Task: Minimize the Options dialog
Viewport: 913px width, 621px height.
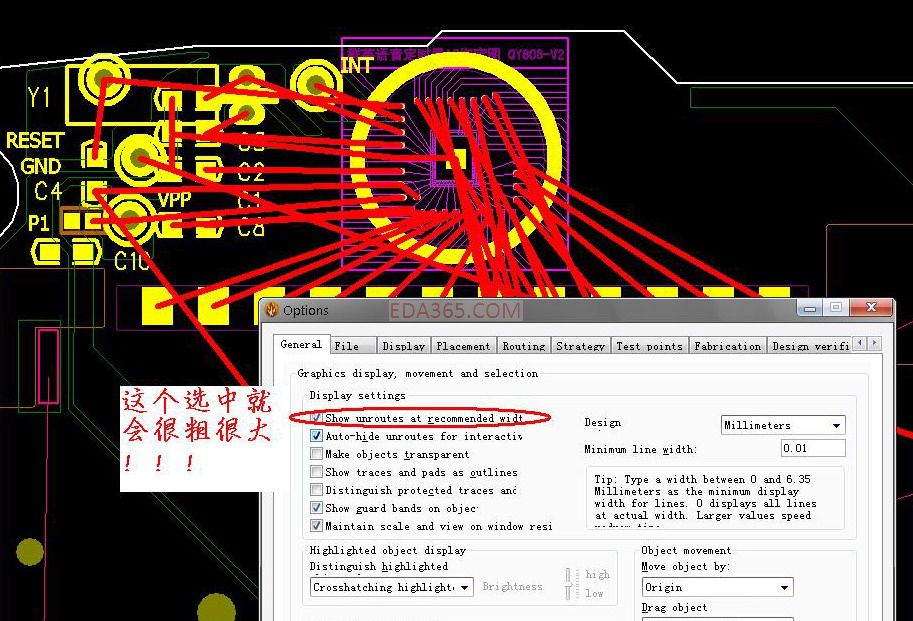Action: coord(810,307)
